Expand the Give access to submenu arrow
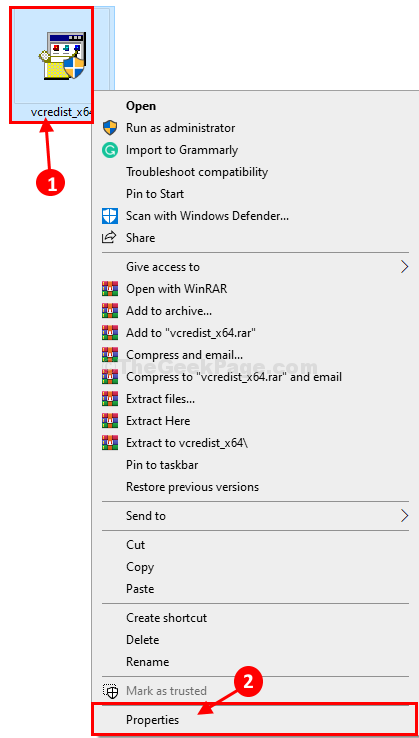Image resolution: width=419 pixels, height=738 pixels. [x=404, y=267]
